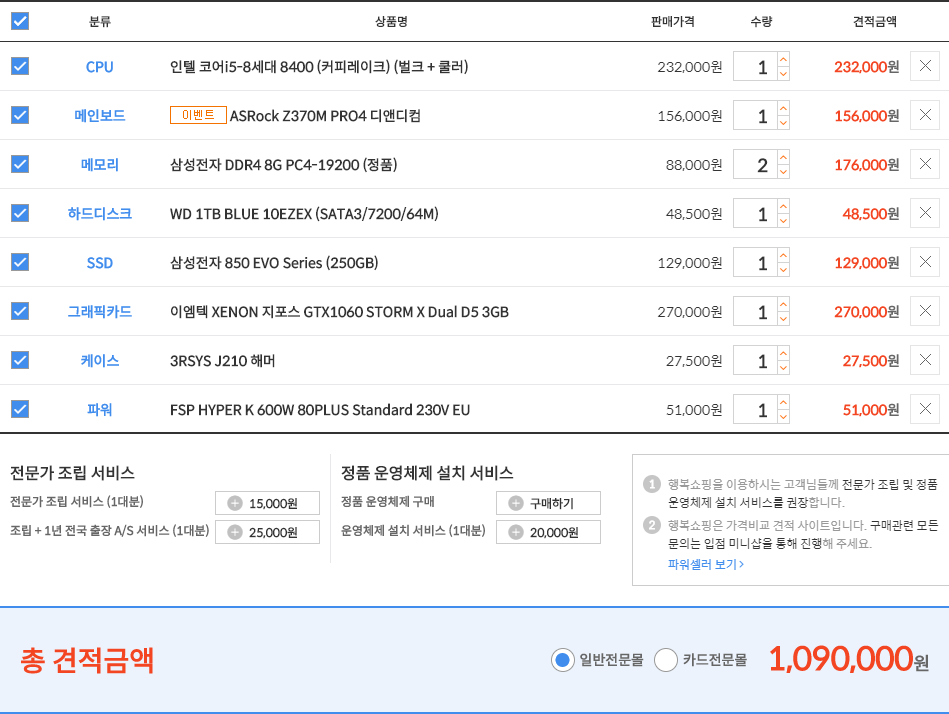Delete the 케이스 row using X icon
Image resolution: width=949 pixels, height=714 pixels.
click(x=925, y=360)
